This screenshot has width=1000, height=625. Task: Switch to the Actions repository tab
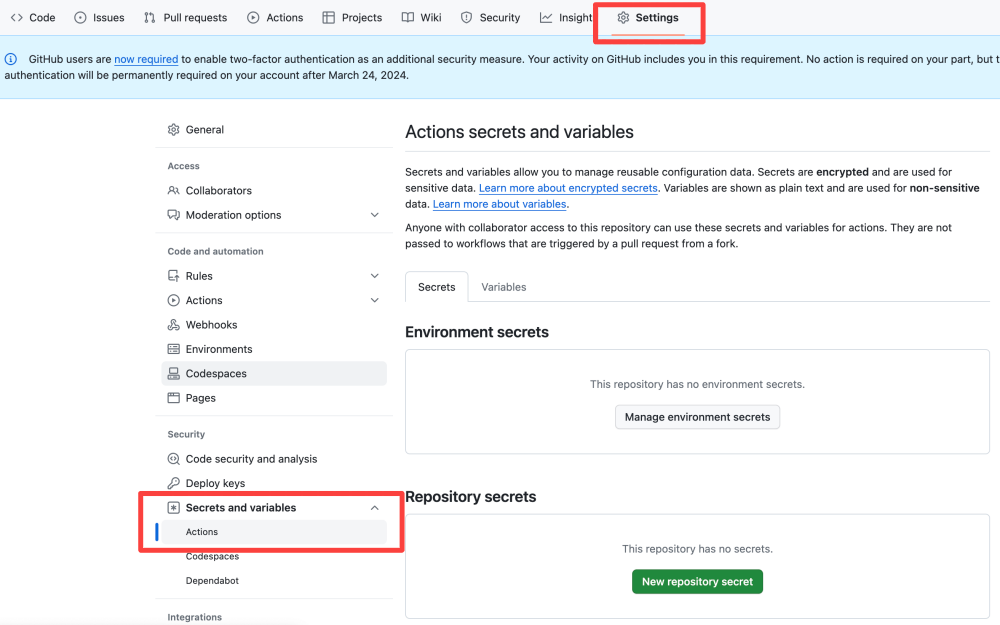click(x=275, y=18)
